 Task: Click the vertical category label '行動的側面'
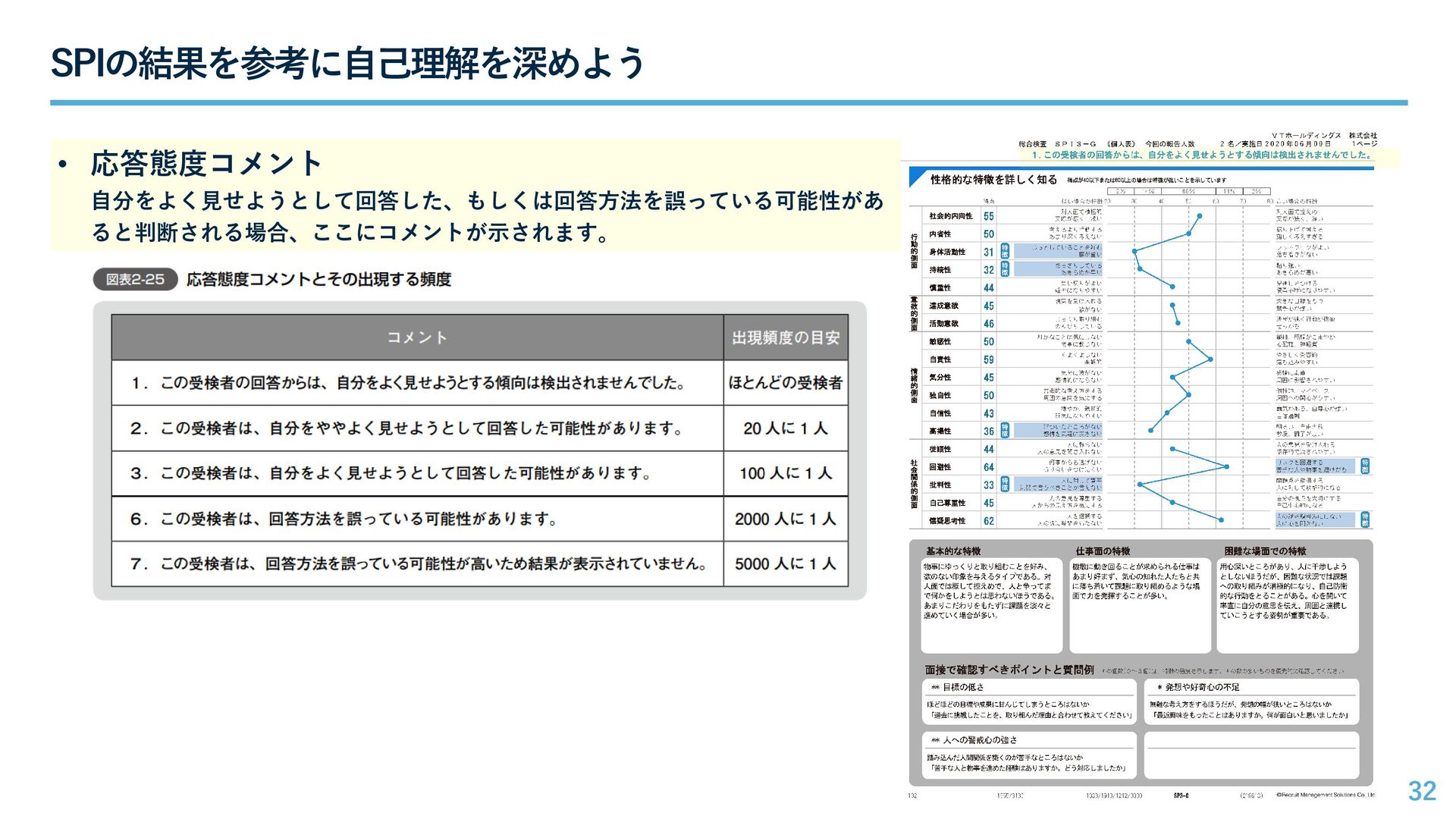click(914, 252)
